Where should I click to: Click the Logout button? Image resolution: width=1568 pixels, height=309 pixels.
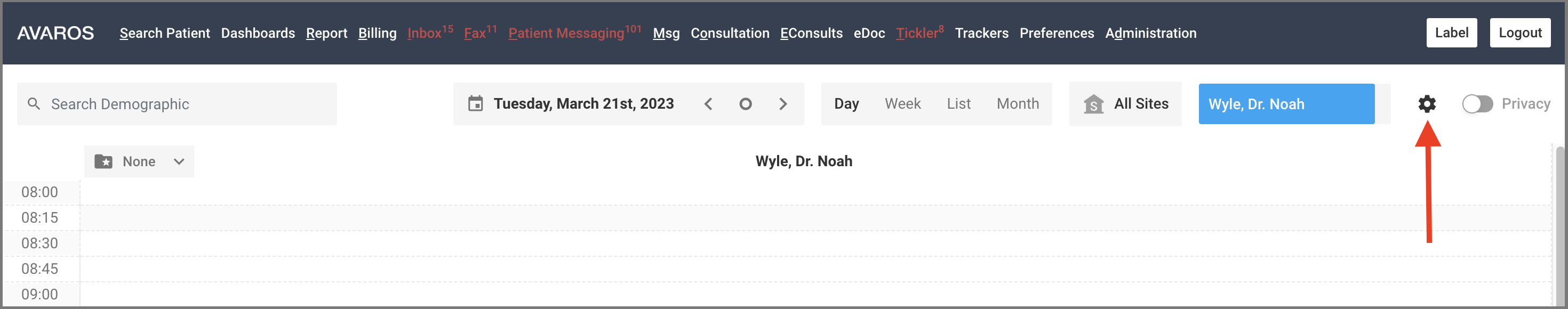tap(1519, 33)
